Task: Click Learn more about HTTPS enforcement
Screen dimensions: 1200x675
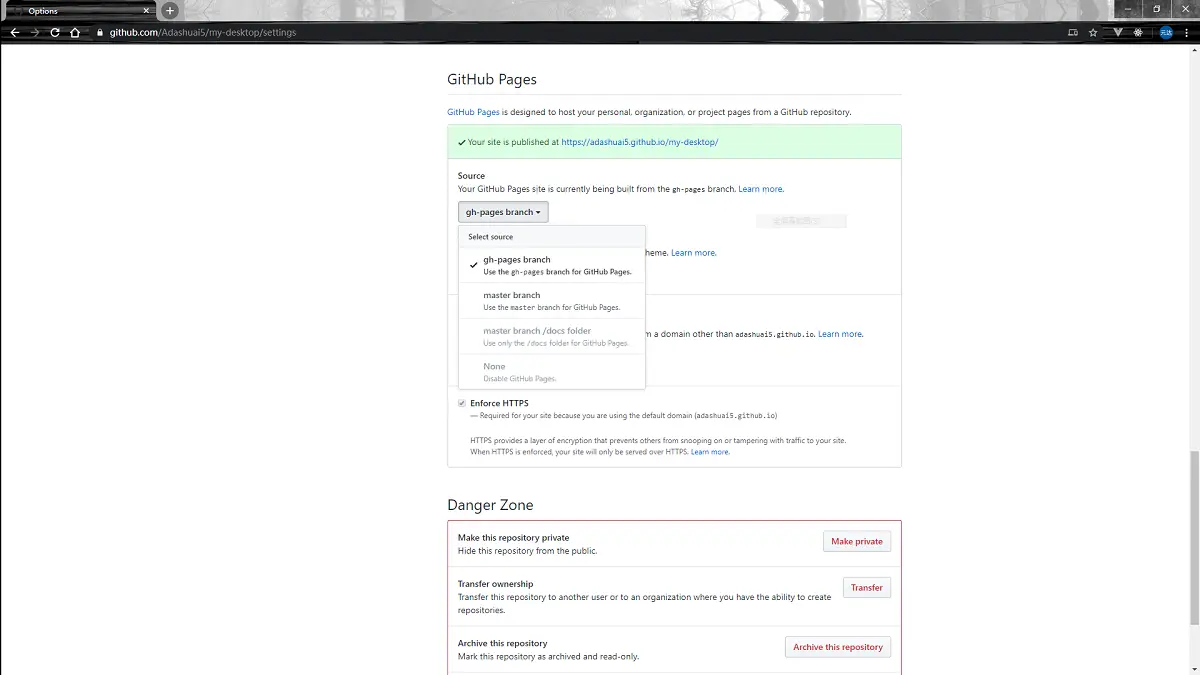Action: [x=710, y=452]
